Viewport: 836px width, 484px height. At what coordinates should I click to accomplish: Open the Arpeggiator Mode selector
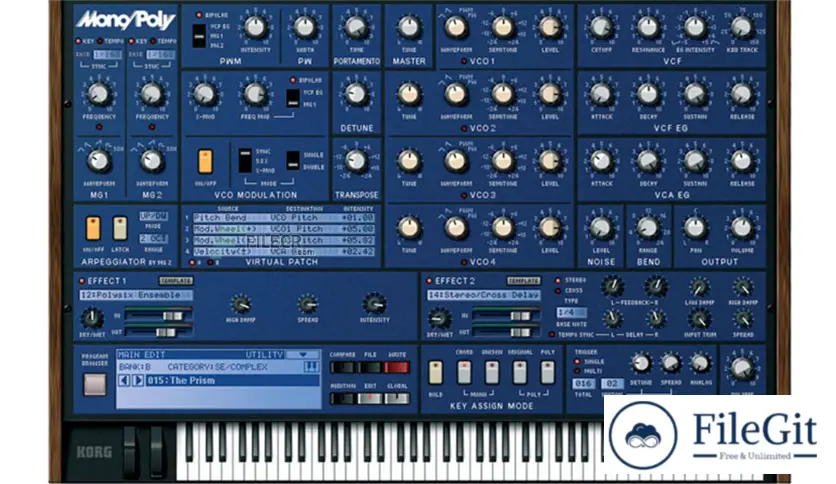[x=153, y=216]
